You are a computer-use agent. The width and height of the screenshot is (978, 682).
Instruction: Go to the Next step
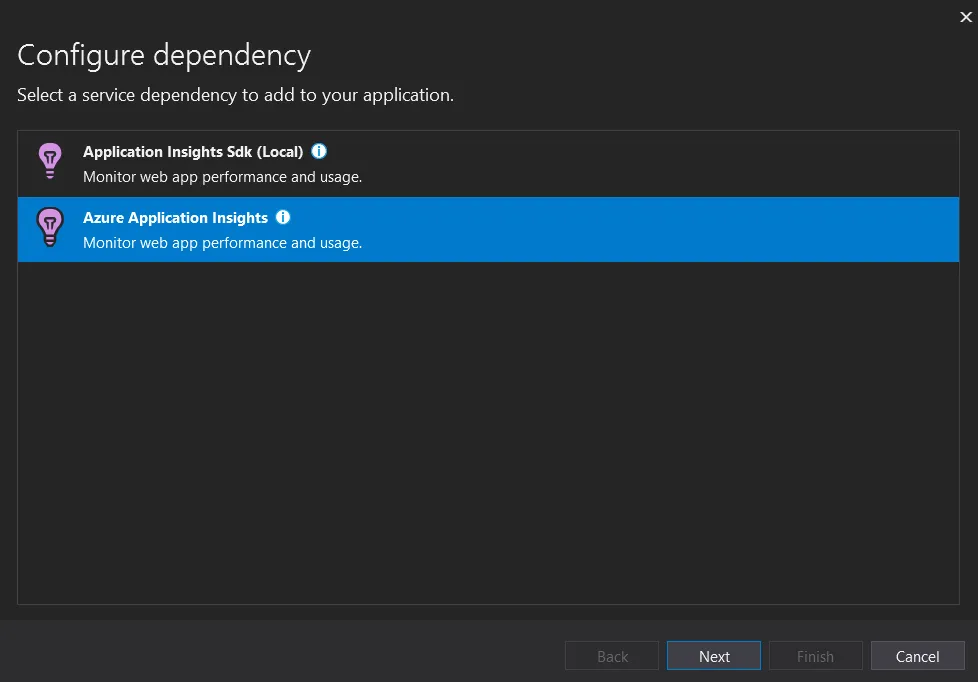(714, 656)
